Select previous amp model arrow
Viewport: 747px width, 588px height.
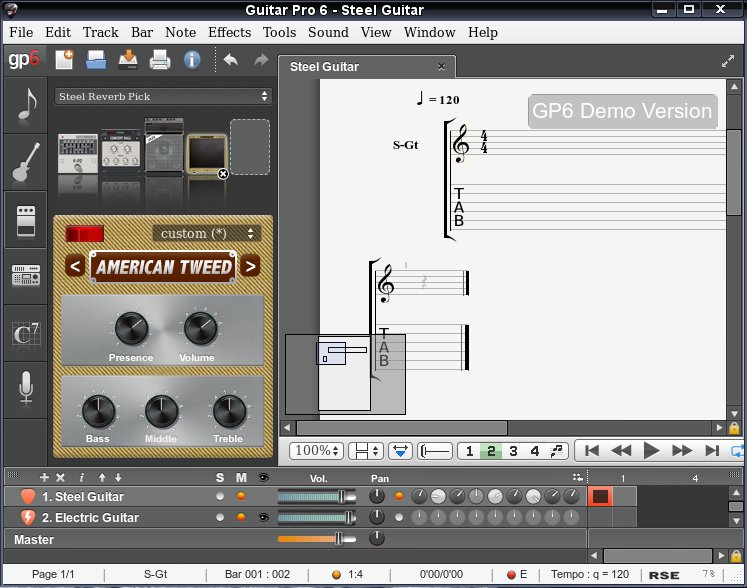(75, 266)
